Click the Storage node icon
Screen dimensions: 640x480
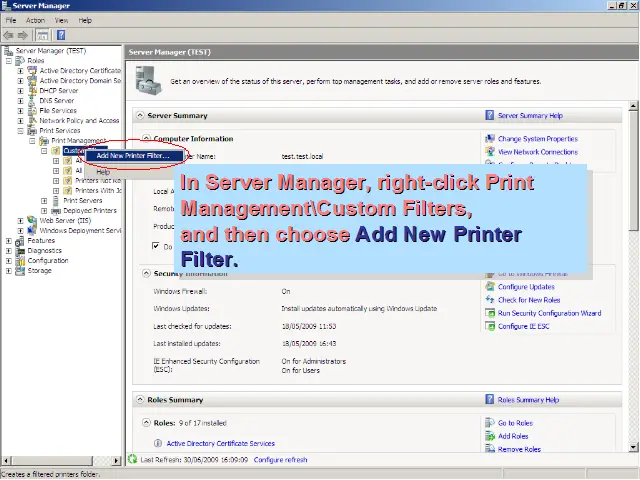pos(20,271)
